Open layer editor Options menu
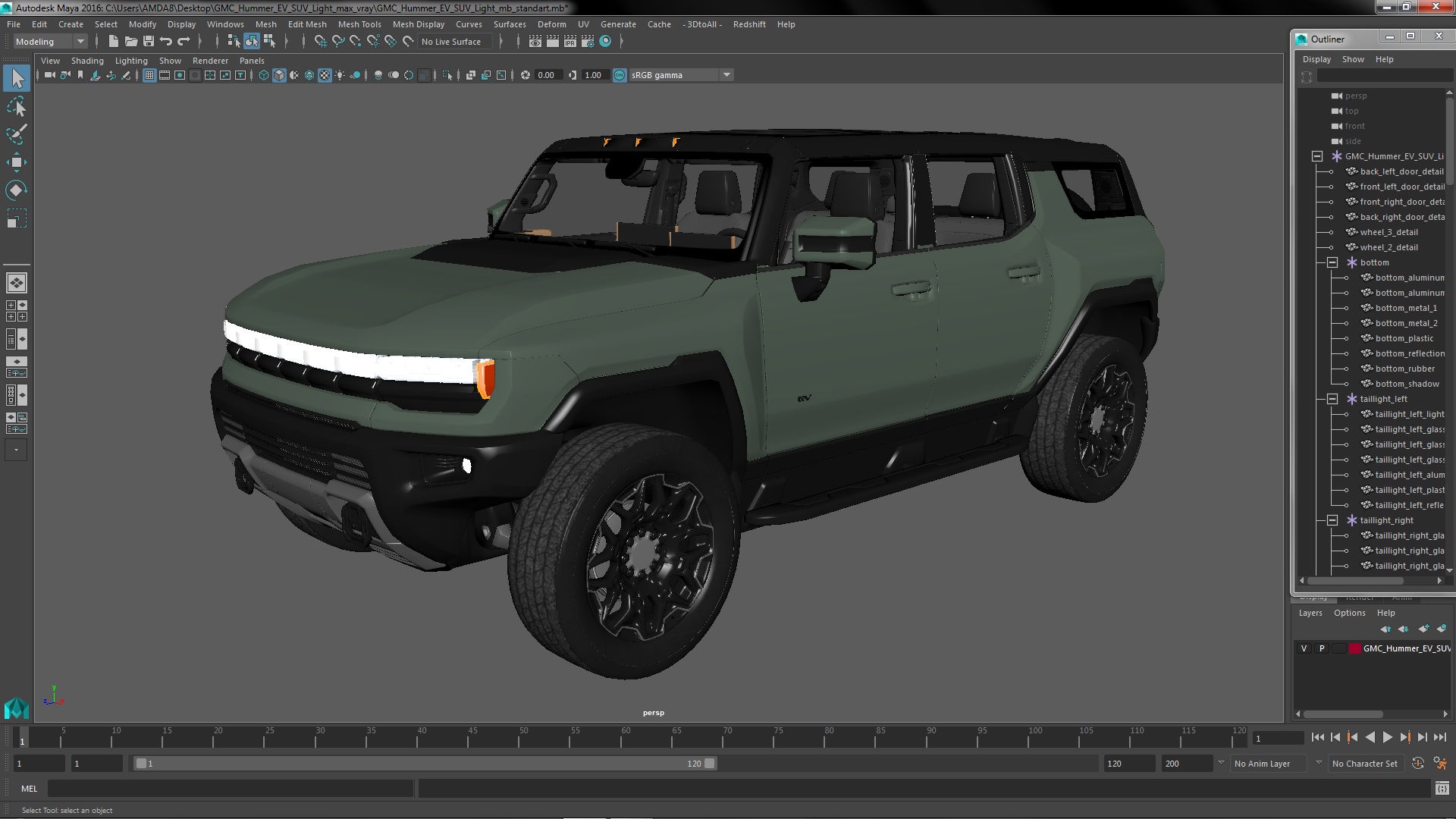The image size is (1456, 819). (1350, 613)
